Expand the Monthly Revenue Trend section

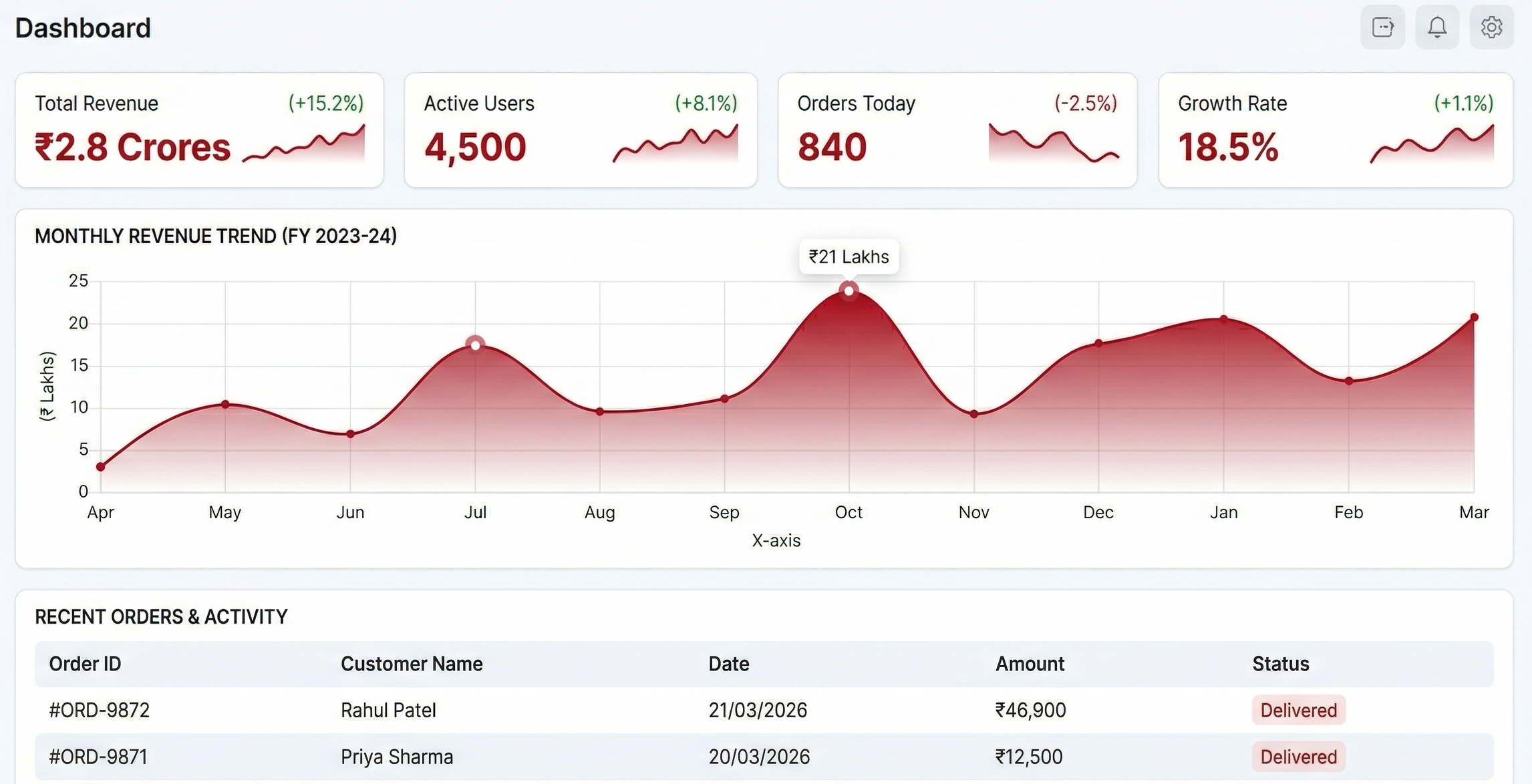point(215,236)
